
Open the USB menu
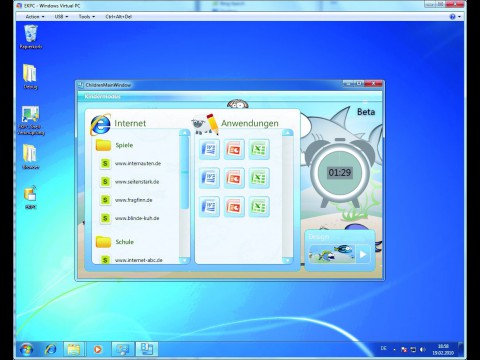point(61,16)
